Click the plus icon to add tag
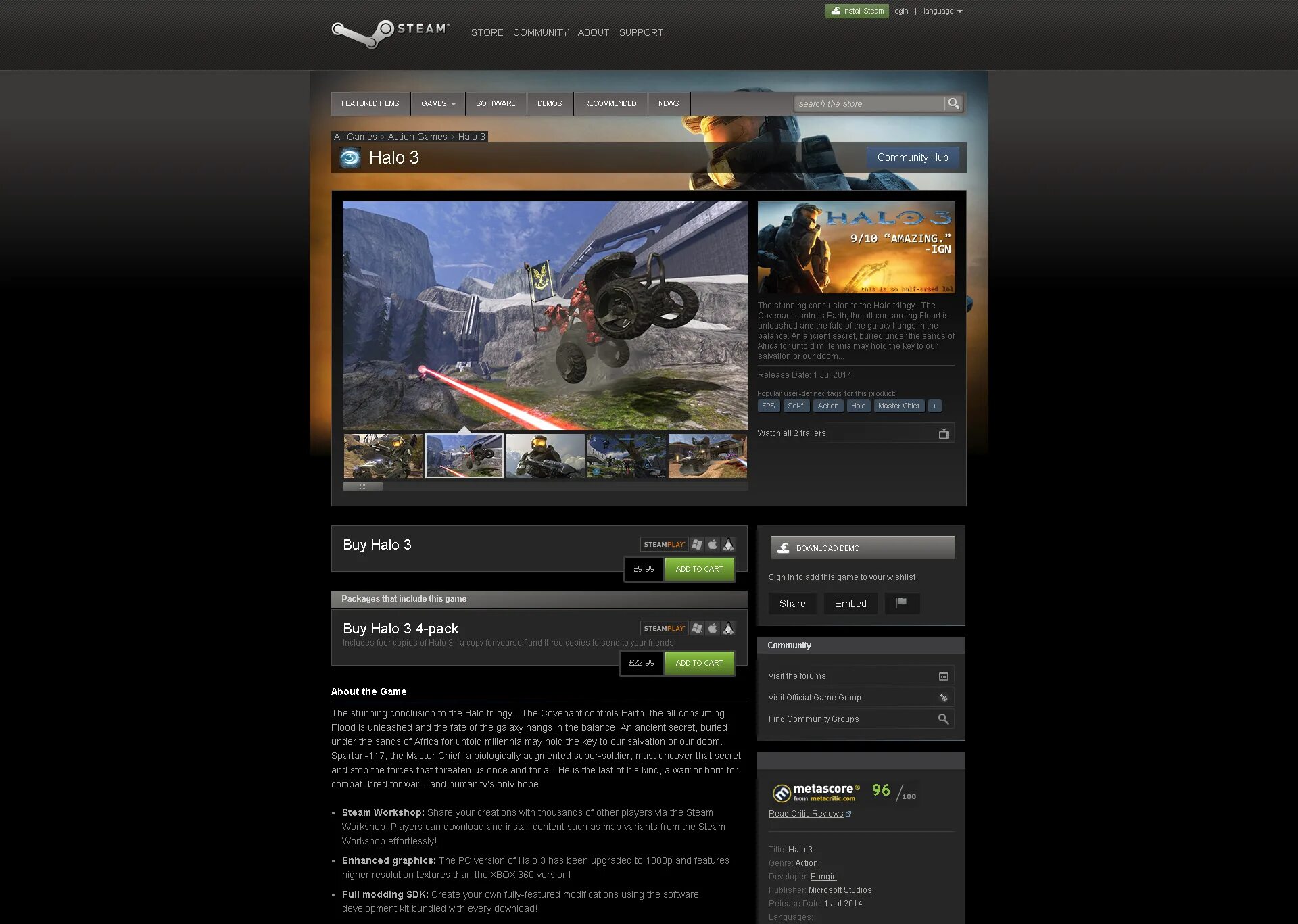Viewport: 1298px width, 924px height. pos(934,406)
